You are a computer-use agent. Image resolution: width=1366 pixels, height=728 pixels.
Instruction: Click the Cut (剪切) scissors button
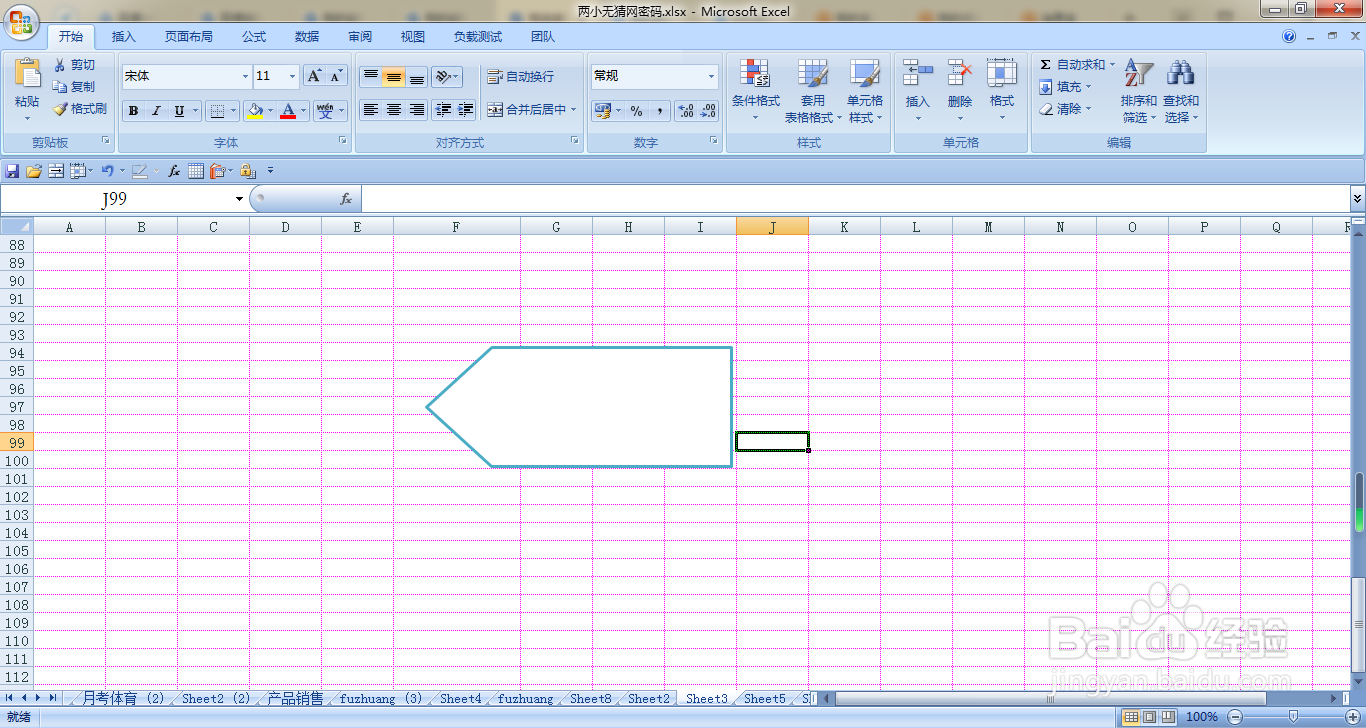[75, 65]
